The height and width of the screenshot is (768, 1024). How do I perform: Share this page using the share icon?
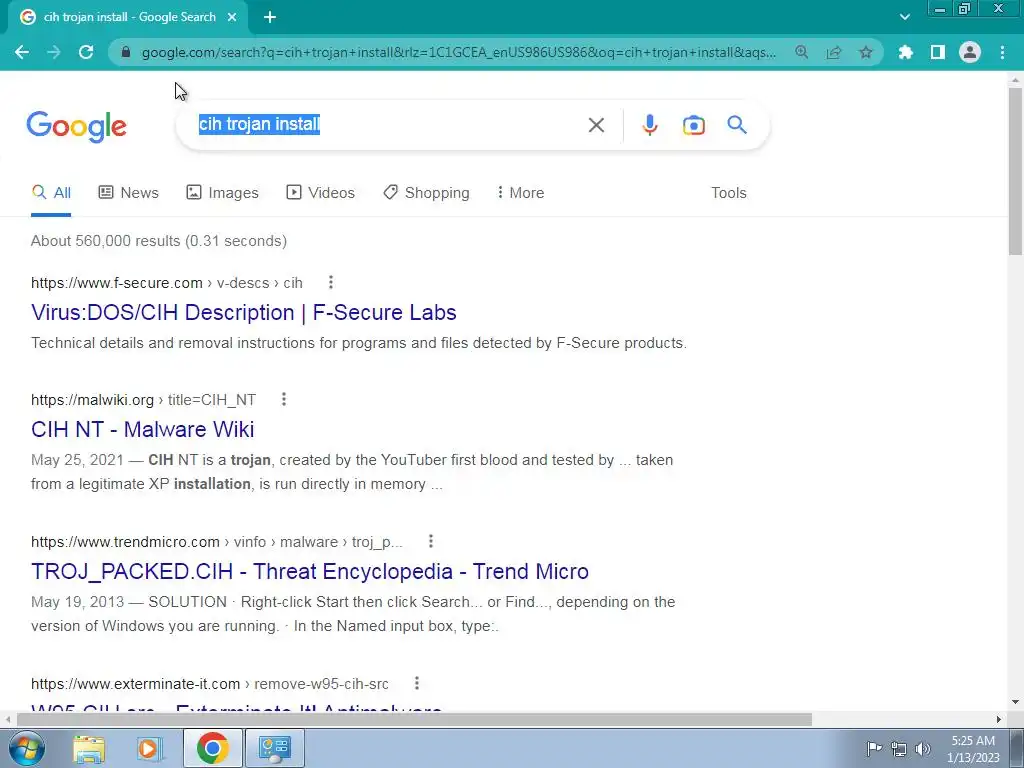(x=833, y=52)
